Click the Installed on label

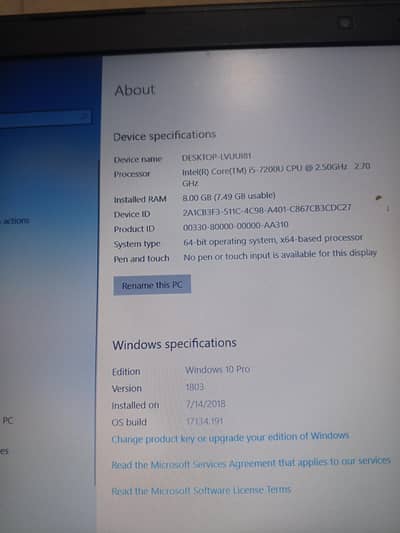135,405
